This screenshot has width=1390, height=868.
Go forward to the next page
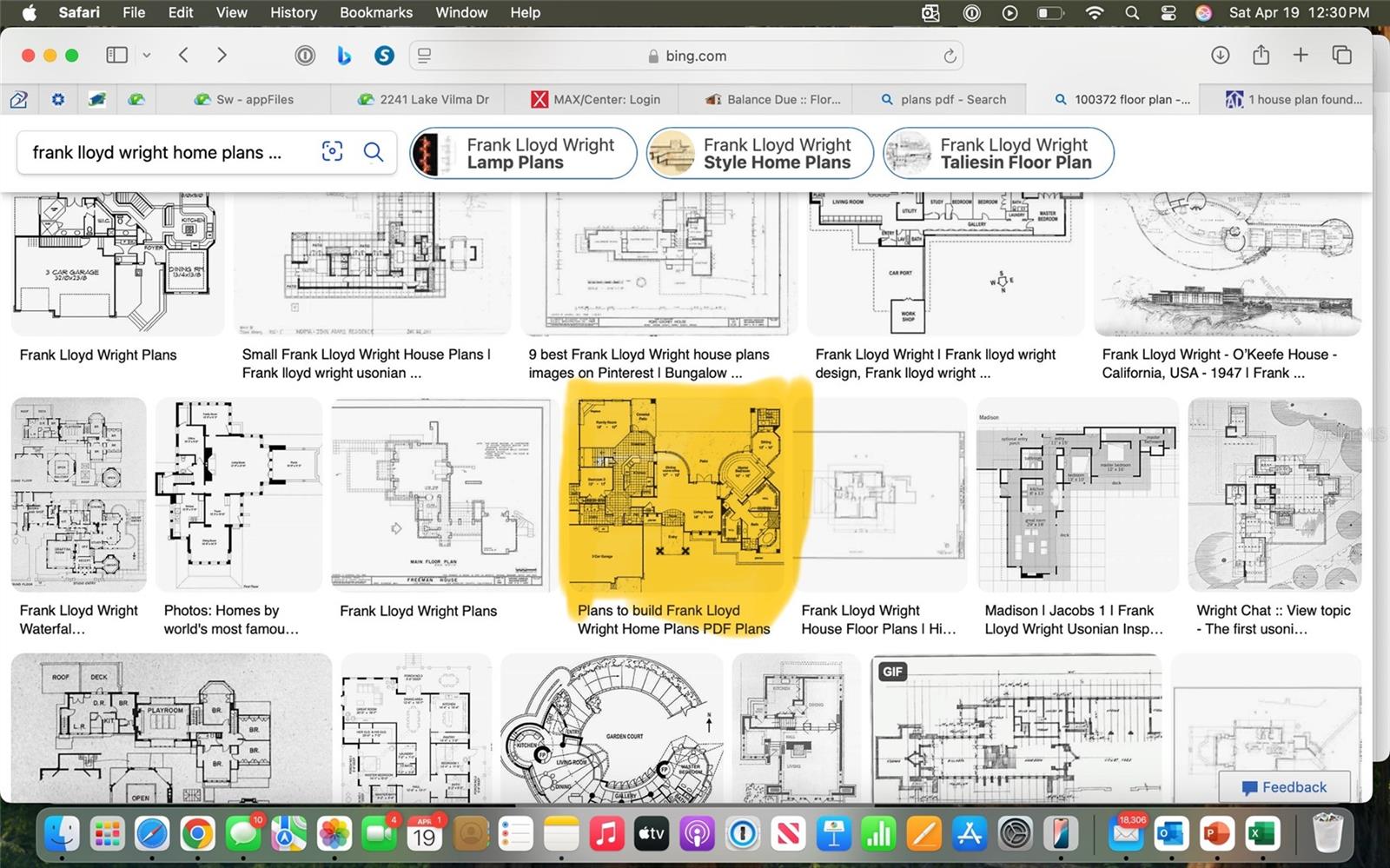coord(222,56)
